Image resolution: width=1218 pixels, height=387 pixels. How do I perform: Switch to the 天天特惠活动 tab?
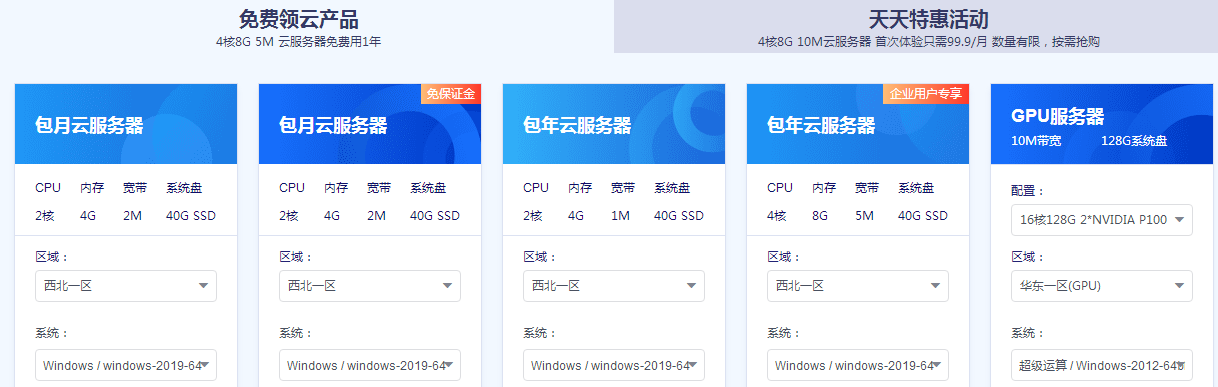(x=915, y=27)
